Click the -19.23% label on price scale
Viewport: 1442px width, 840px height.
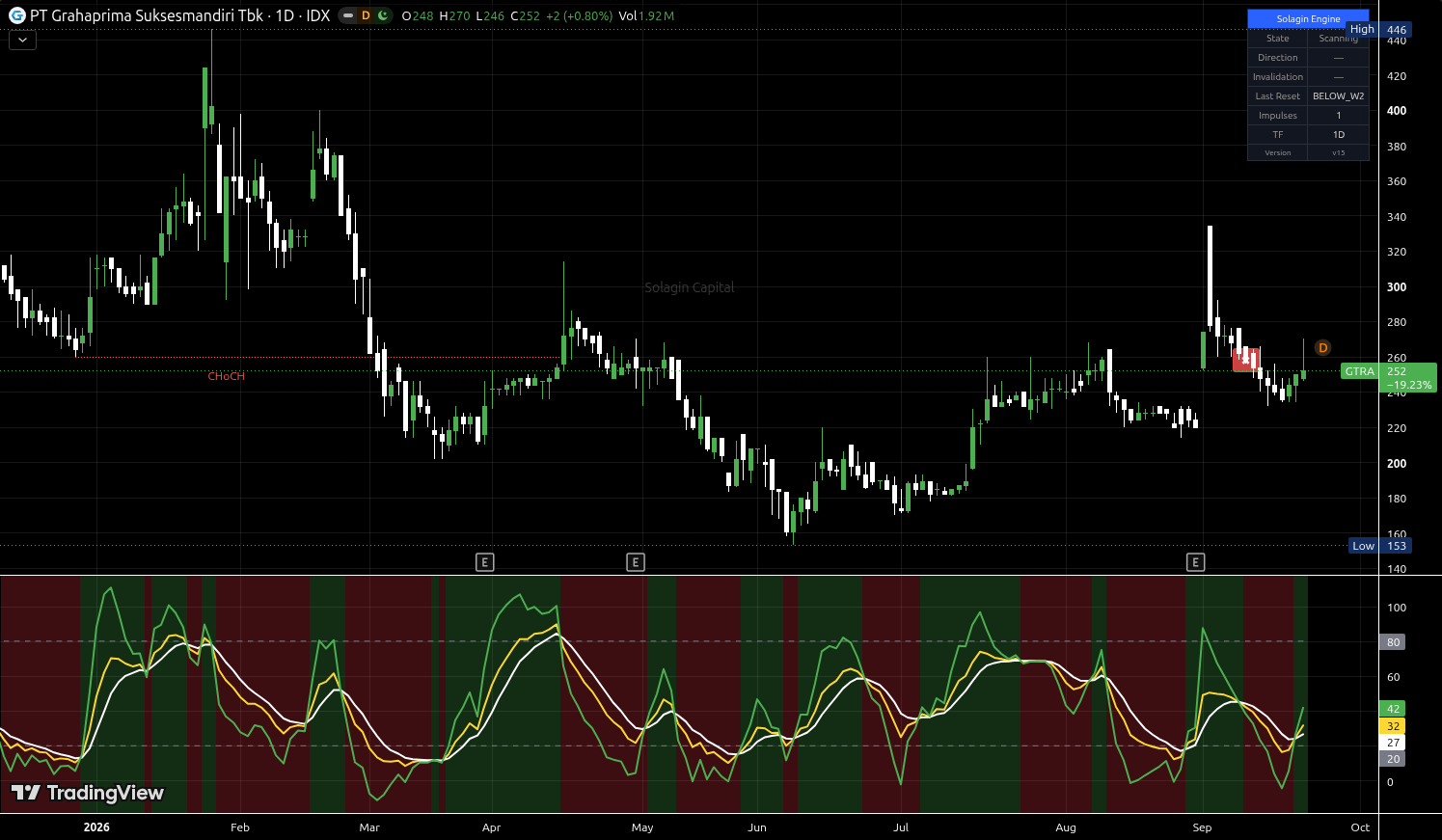pyautogui.click(x=1409, y=385)
